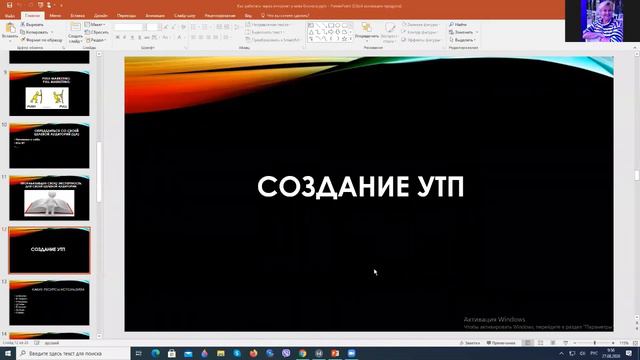Toggle Underline formatting in Font group
640x360 pixels.
[132, 38]
